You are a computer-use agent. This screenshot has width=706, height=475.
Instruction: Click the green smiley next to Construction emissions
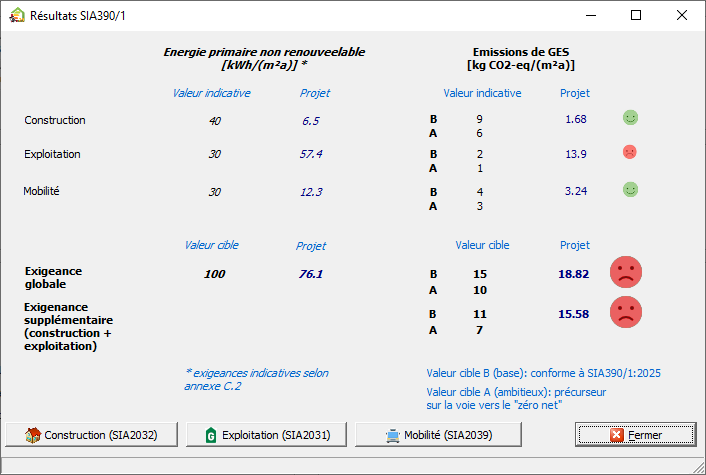point(630,118)
